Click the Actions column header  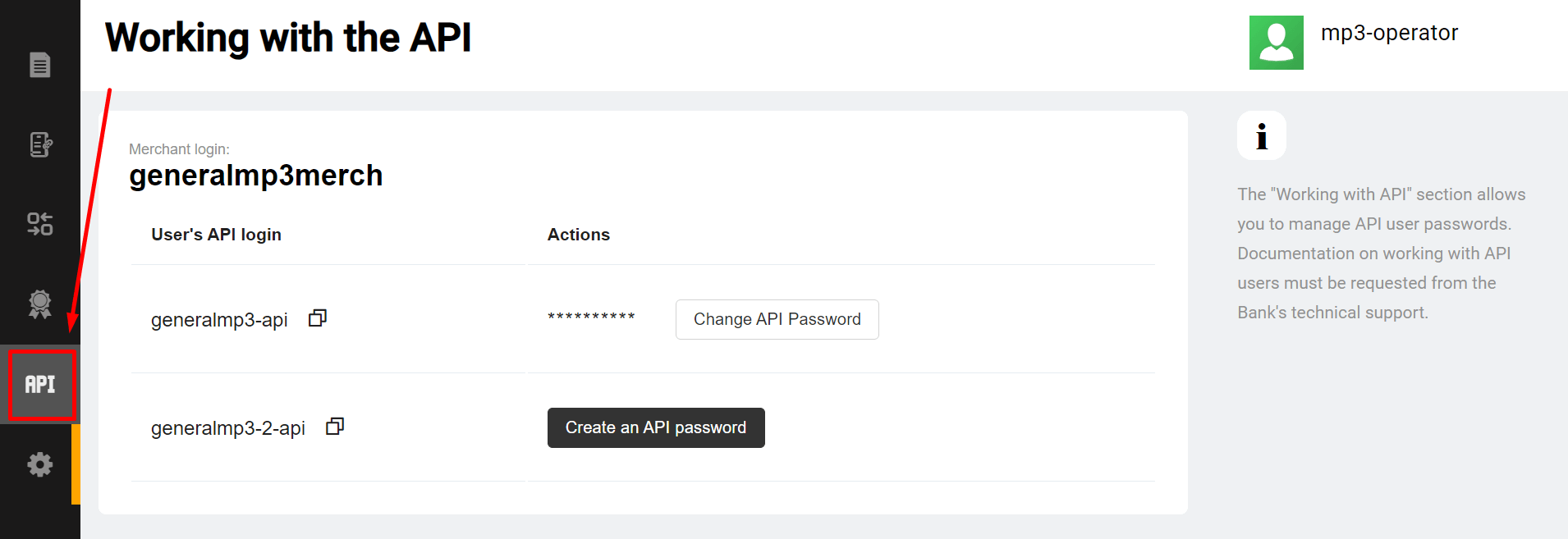[579, 235]
